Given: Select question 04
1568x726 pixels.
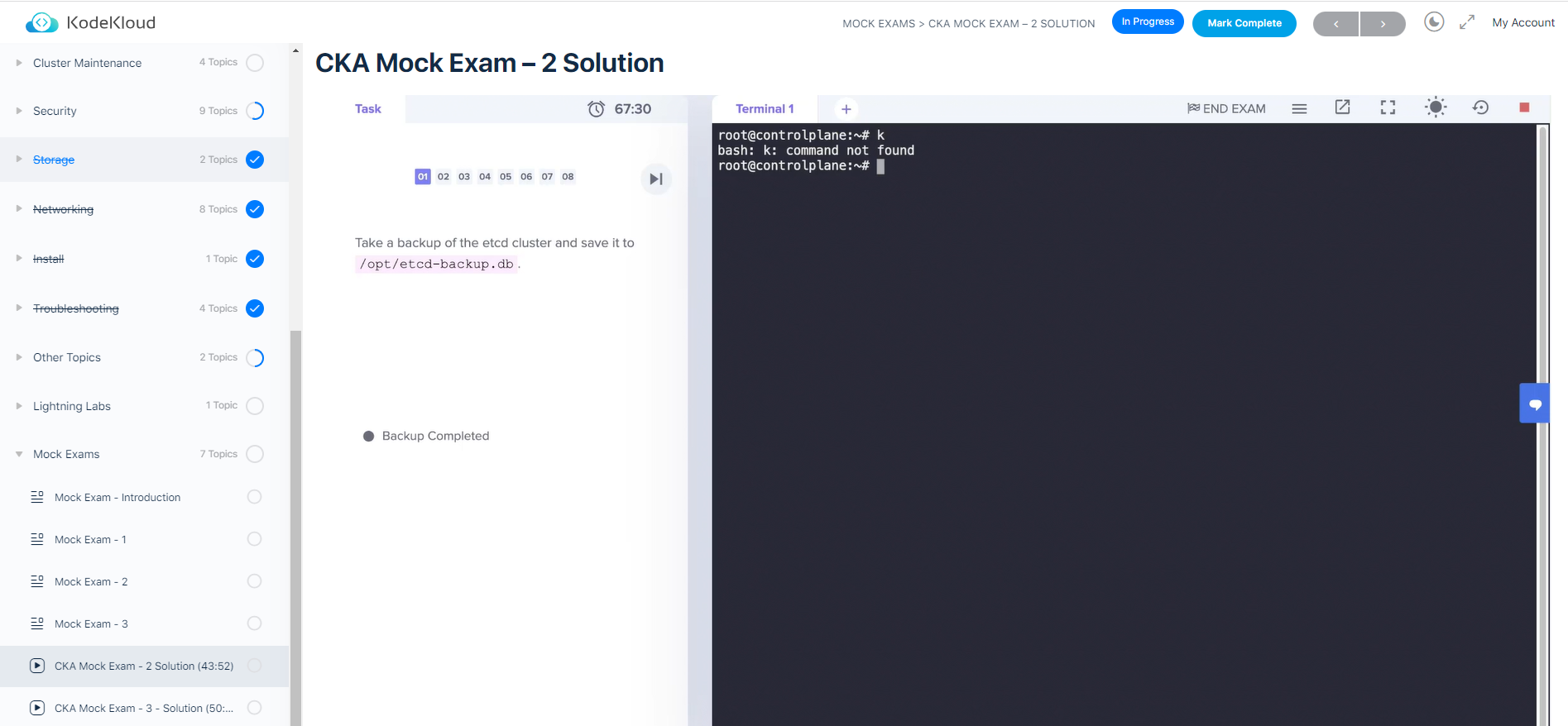Looking at the screenshot, I should [485, 176].
